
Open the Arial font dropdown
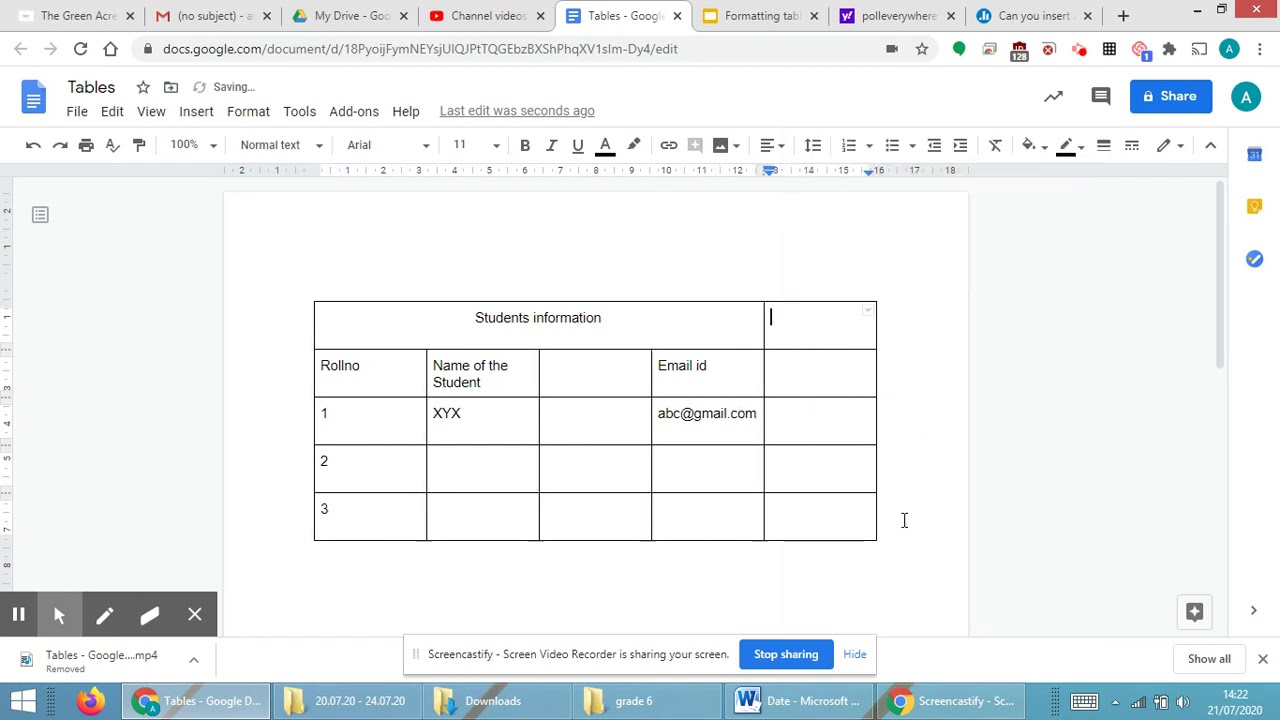pos(388,145)
